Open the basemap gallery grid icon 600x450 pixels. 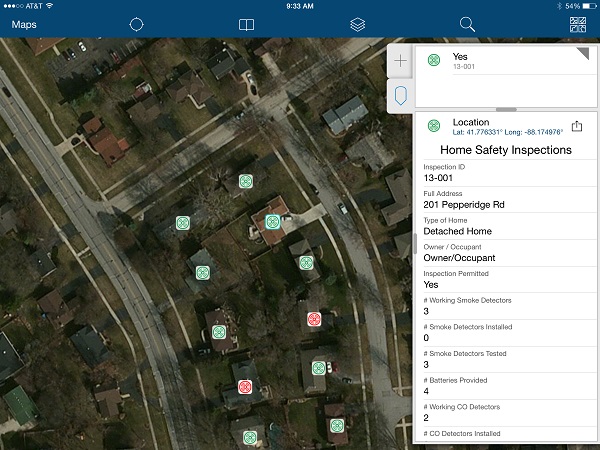coord(577,24)
